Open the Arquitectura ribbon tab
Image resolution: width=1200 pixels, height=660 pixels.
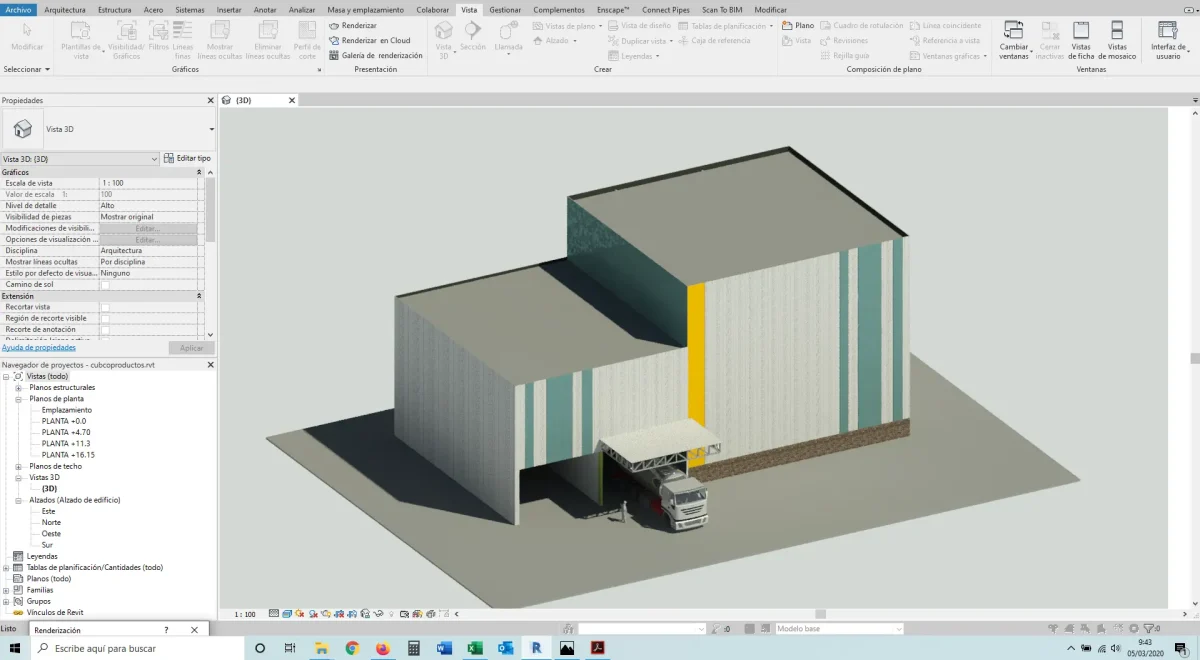pos(65,9)
